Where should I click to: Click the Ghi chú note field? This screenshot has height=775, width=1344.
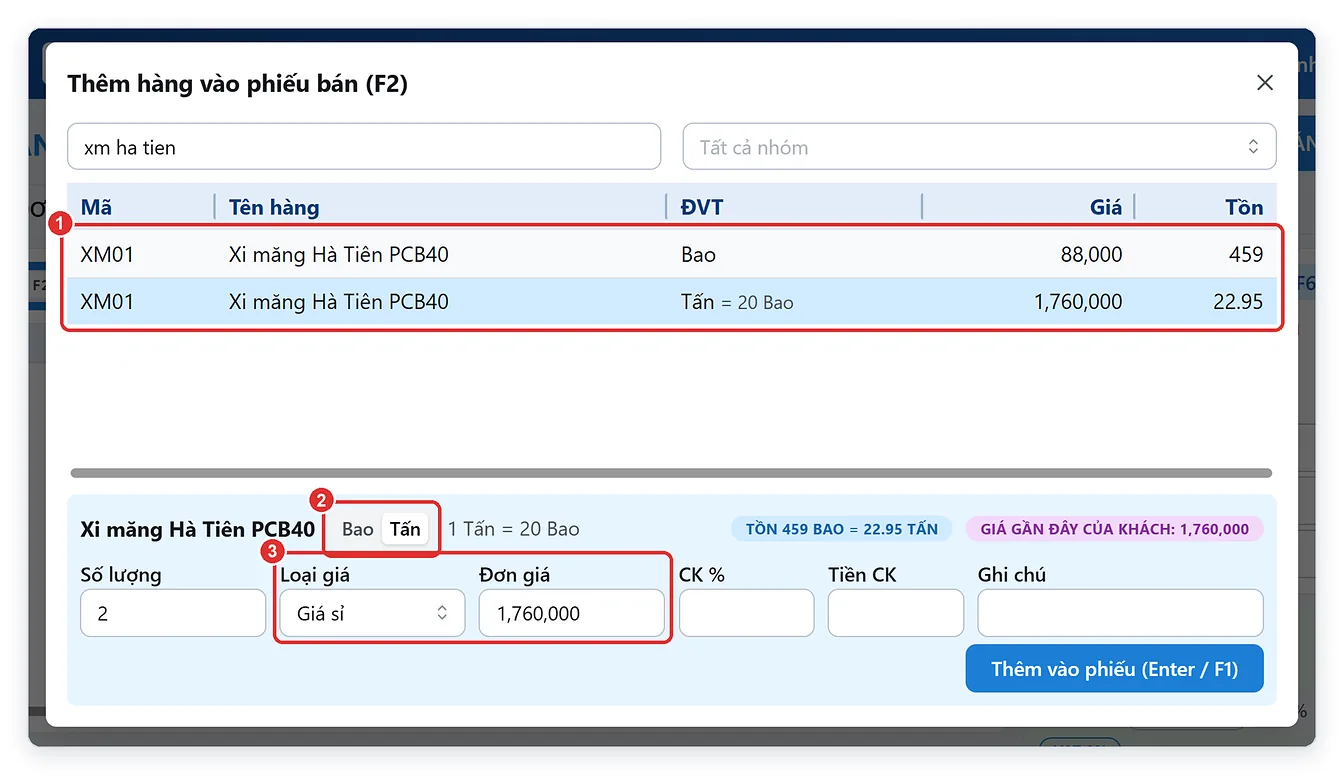click(1121, 613)
